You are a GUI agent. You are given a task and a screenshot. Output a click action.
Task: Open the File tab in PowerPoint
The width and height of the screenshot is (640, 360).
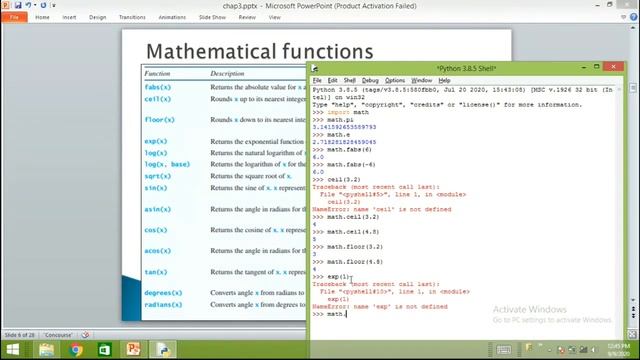[14, 18]
